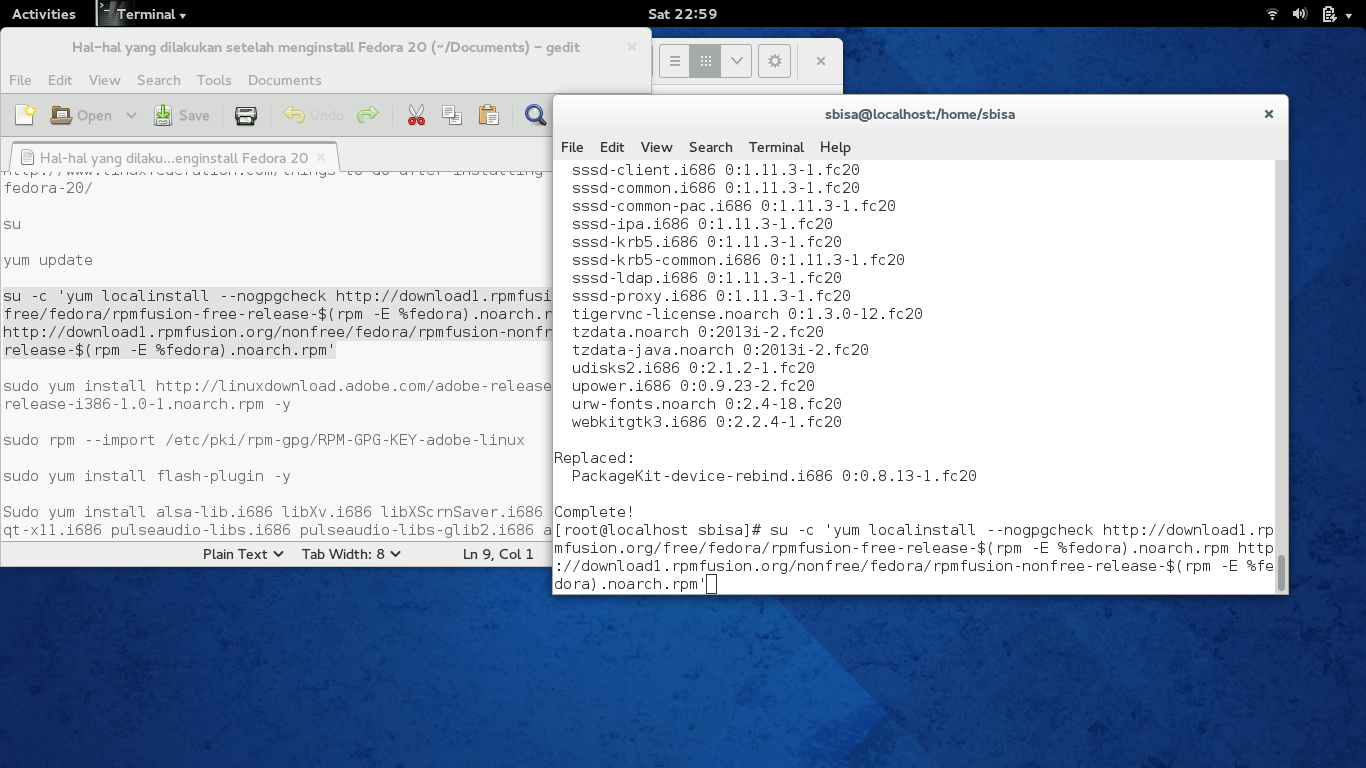Redo the last undone action in gedit

368,115
